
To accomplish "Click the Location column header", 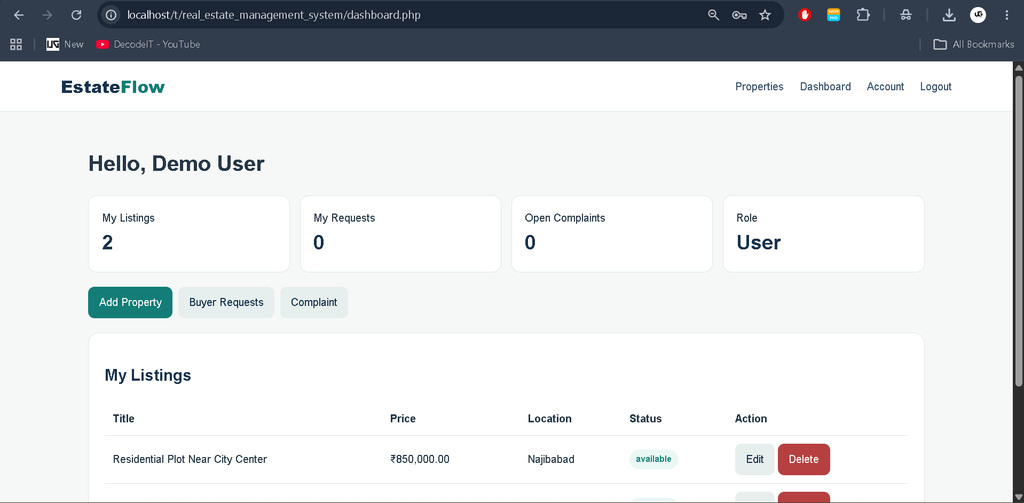I will click(x=550, y=419).
